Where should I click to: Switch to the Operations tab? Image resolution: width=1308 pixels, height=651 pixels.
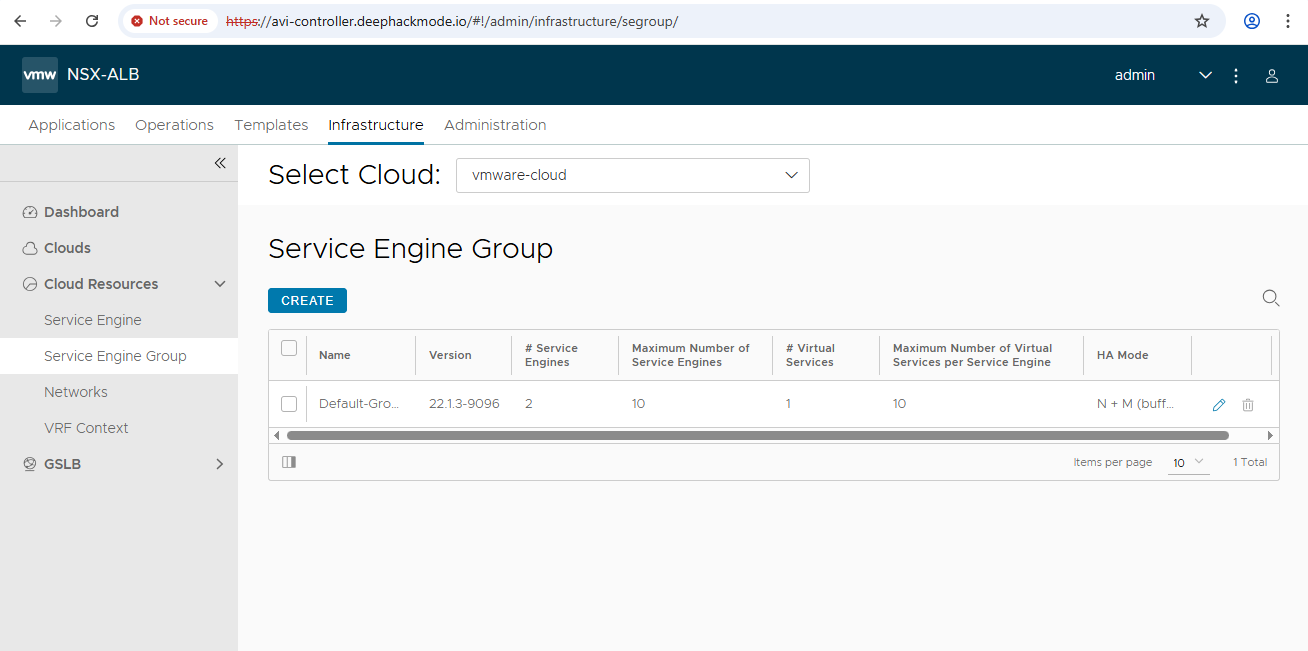click(174, 125)
